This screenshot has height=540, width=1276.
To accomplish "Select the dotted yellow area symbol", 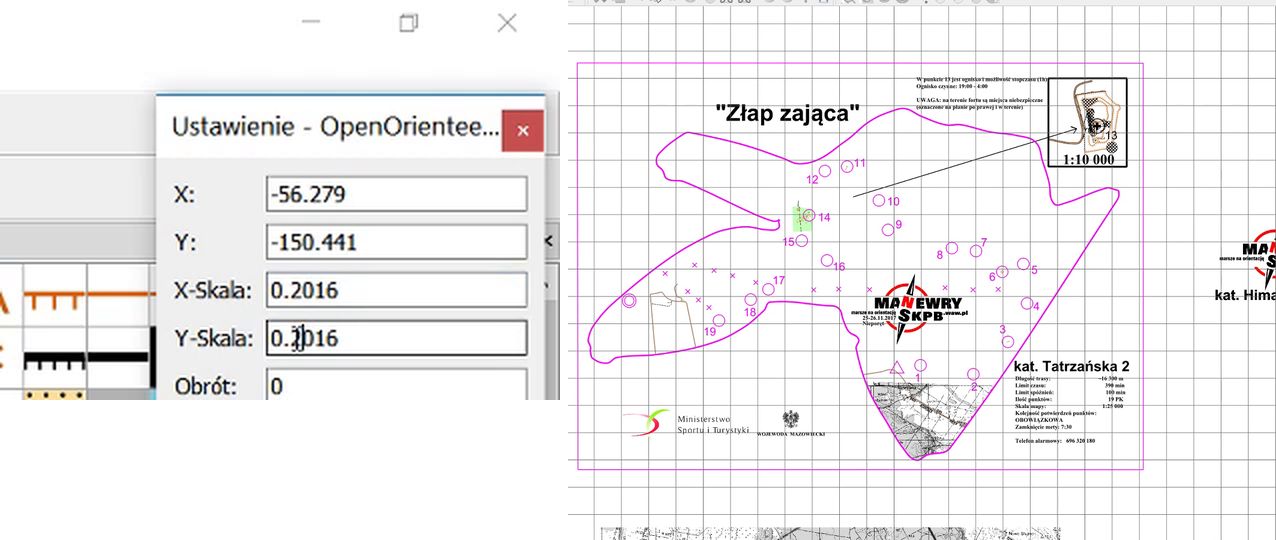I will (x=54, y=395).
